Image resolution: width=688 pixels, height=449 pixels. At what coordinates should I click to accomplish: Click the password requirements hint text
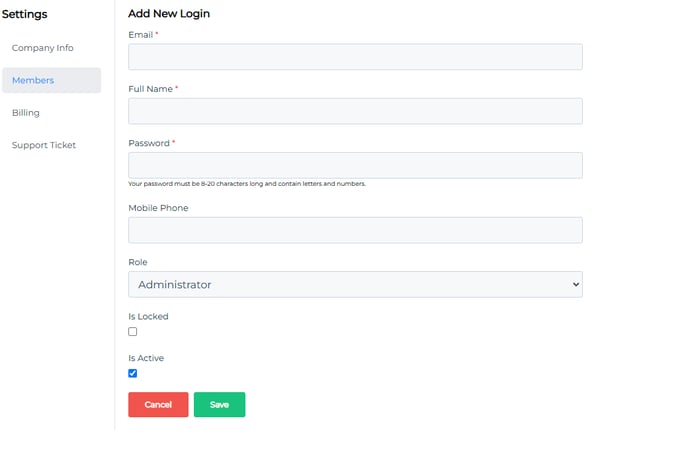(x=247, y=184)
